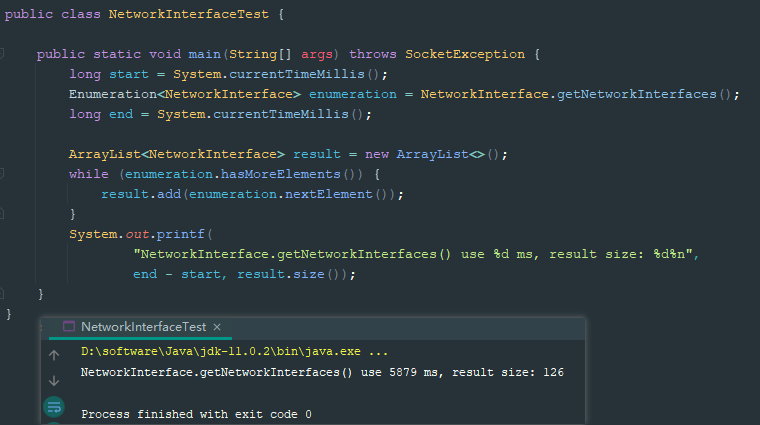Click the down arrow in the run console
The width and height of the screenshot is (760, 425).
54,381
